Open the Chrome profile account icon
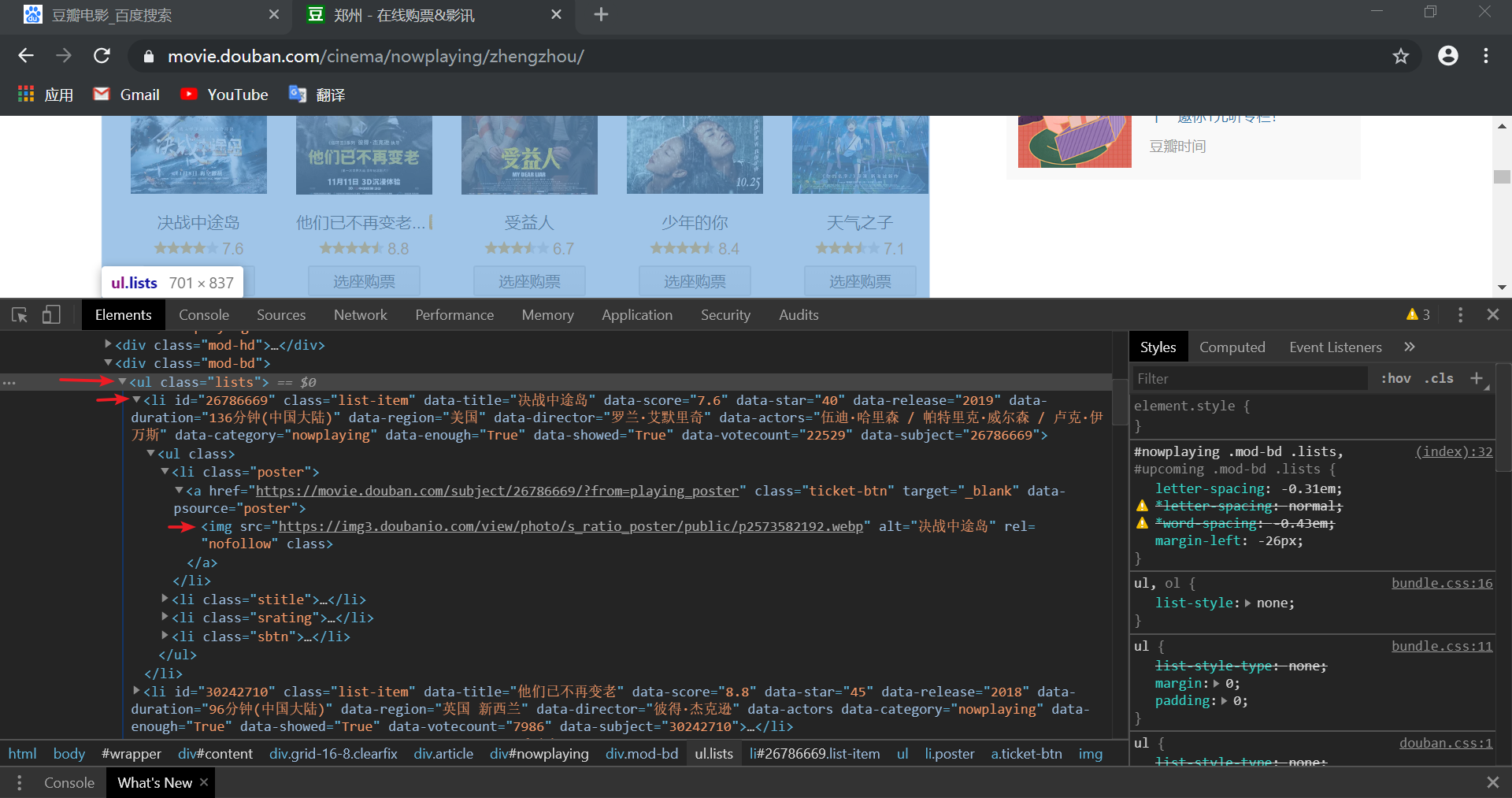The width and height of the screenshot is (1512, 798). pyautogui.click(x=1447, y=56)
